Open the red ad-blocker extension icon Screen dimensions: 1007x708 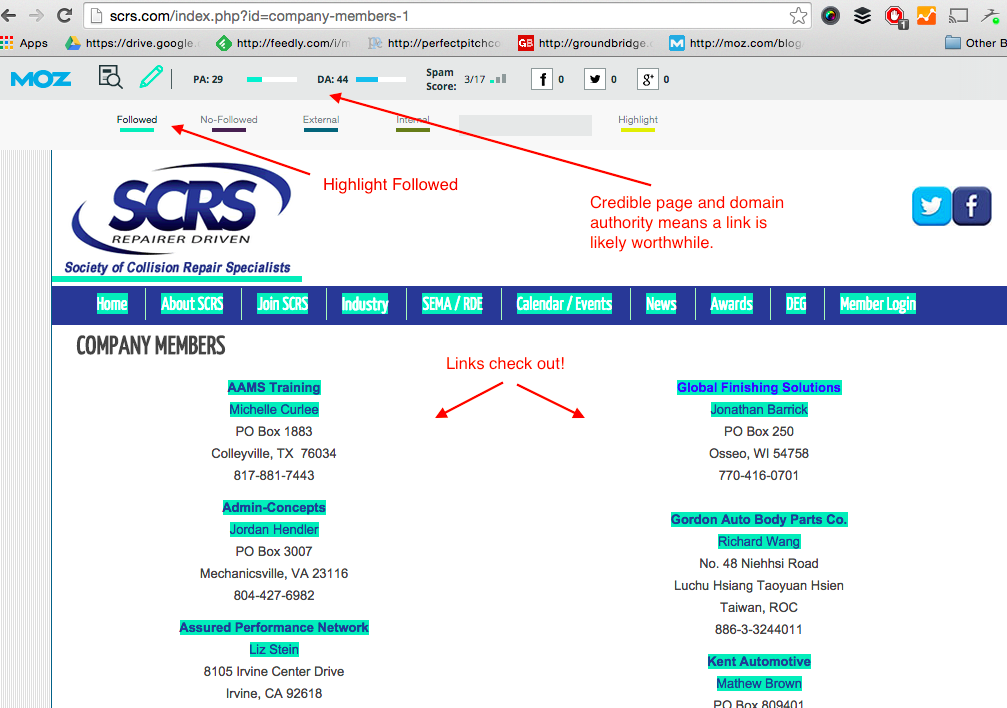click(x=895, y=17)
